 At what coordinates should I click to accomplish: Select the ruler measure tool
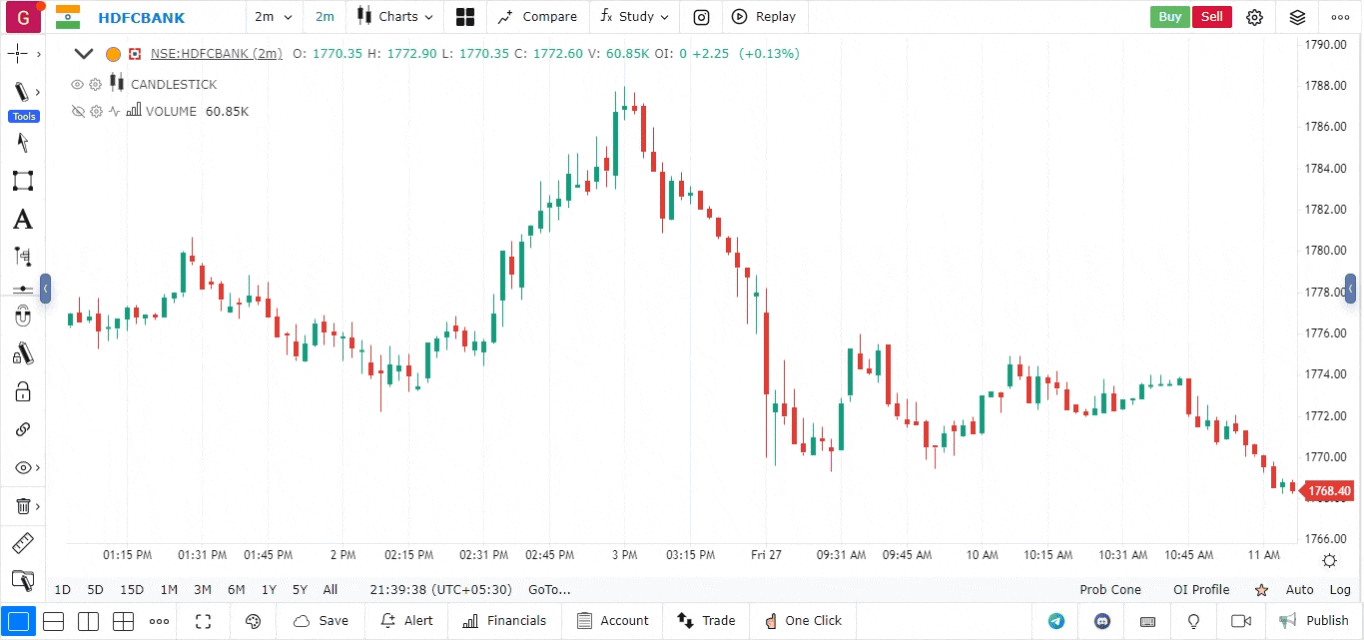[22, 544]
